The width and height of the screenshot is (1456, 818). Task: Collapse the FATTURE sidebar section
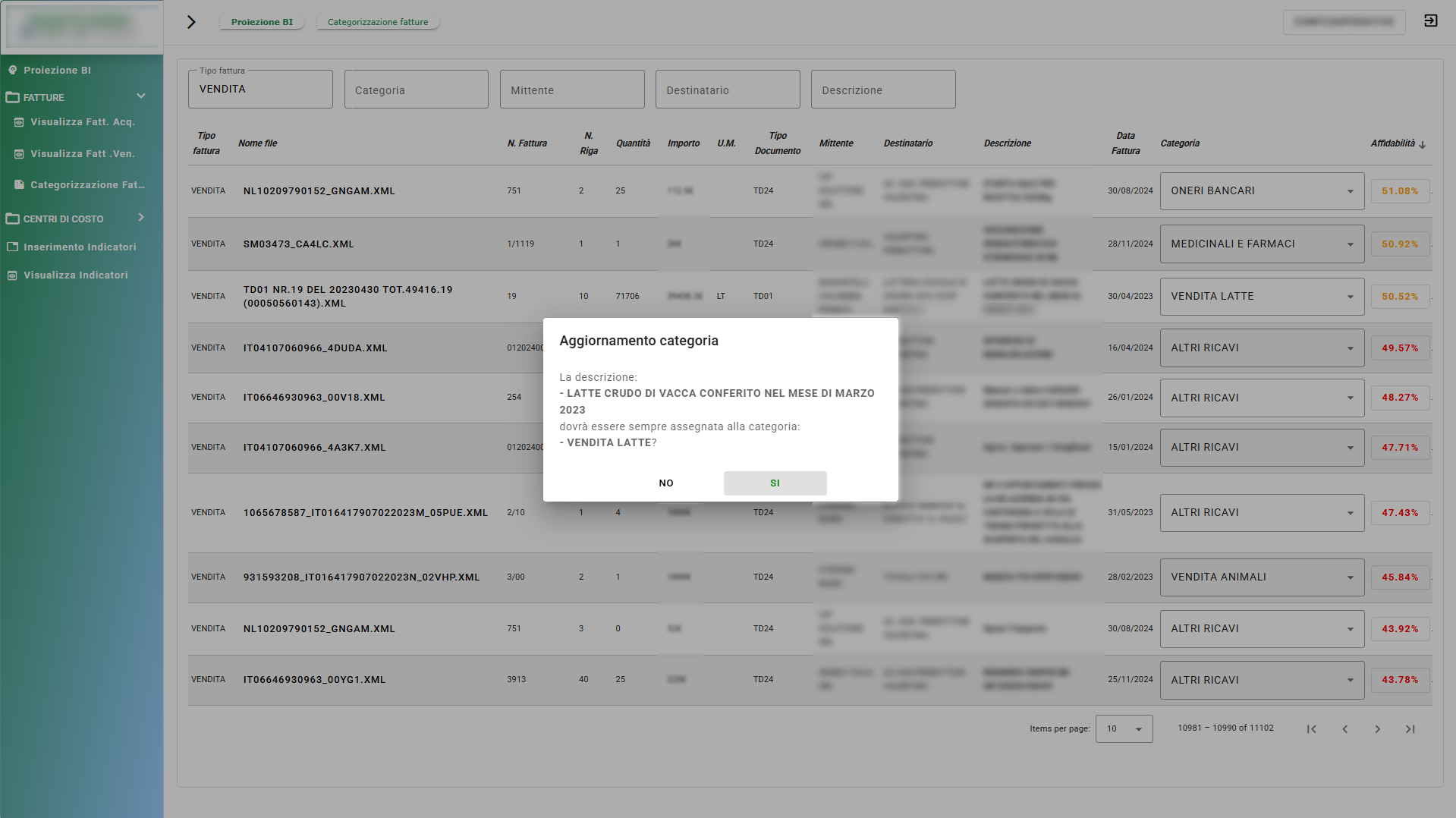[140, 96]
